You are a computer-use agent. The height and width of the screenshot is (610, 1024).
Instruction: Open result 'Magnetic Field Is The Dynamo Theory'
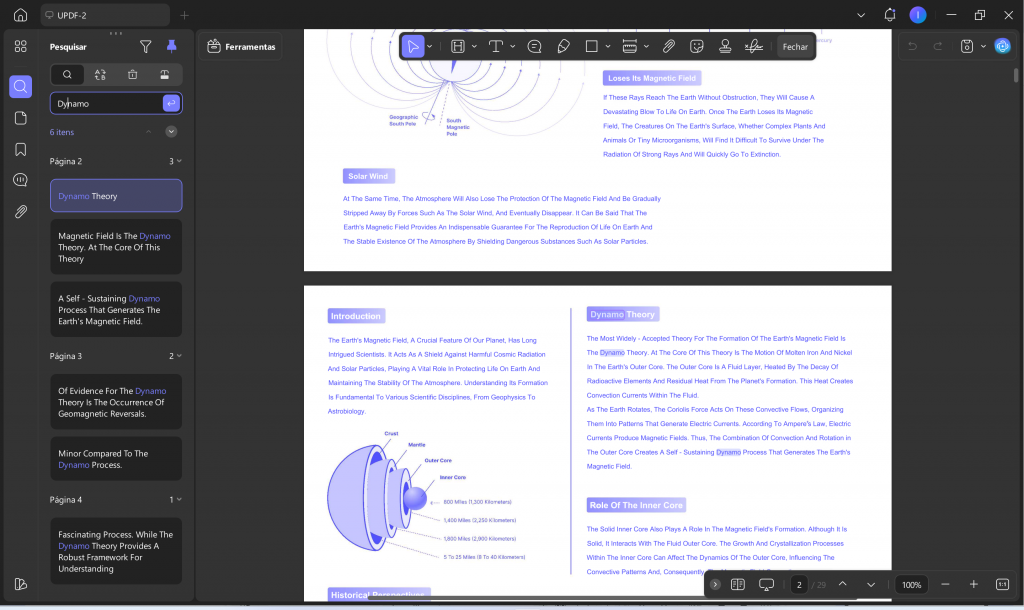(x=116, y=248)
